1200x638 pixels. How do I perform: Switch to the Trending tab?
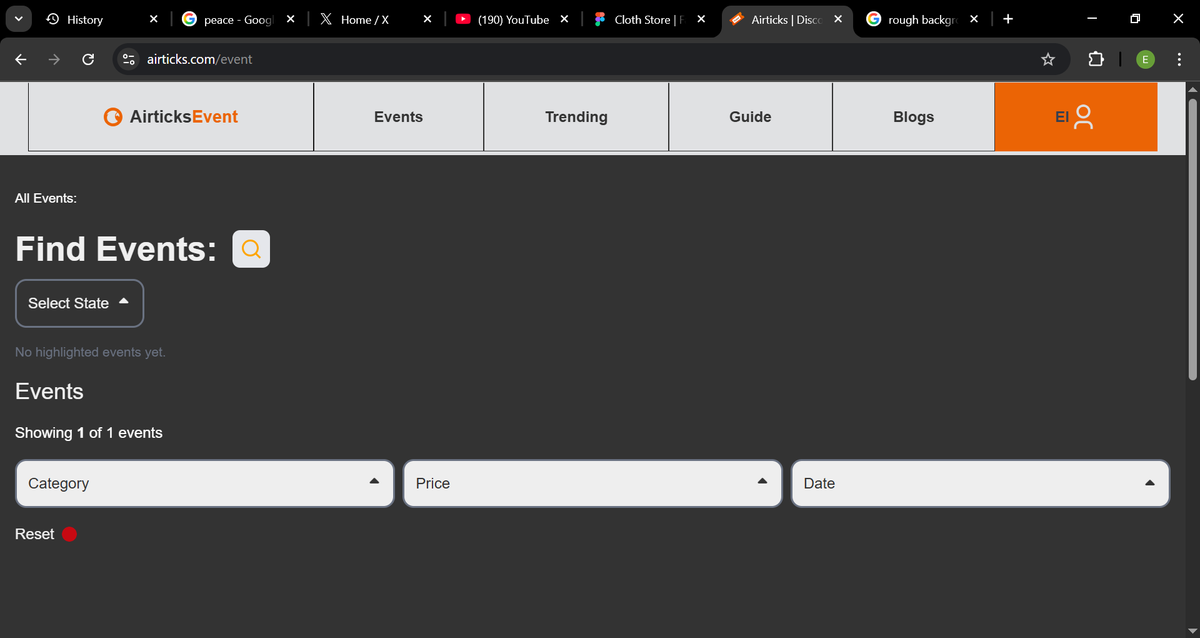pyautogui.click(x=576, y=116)
